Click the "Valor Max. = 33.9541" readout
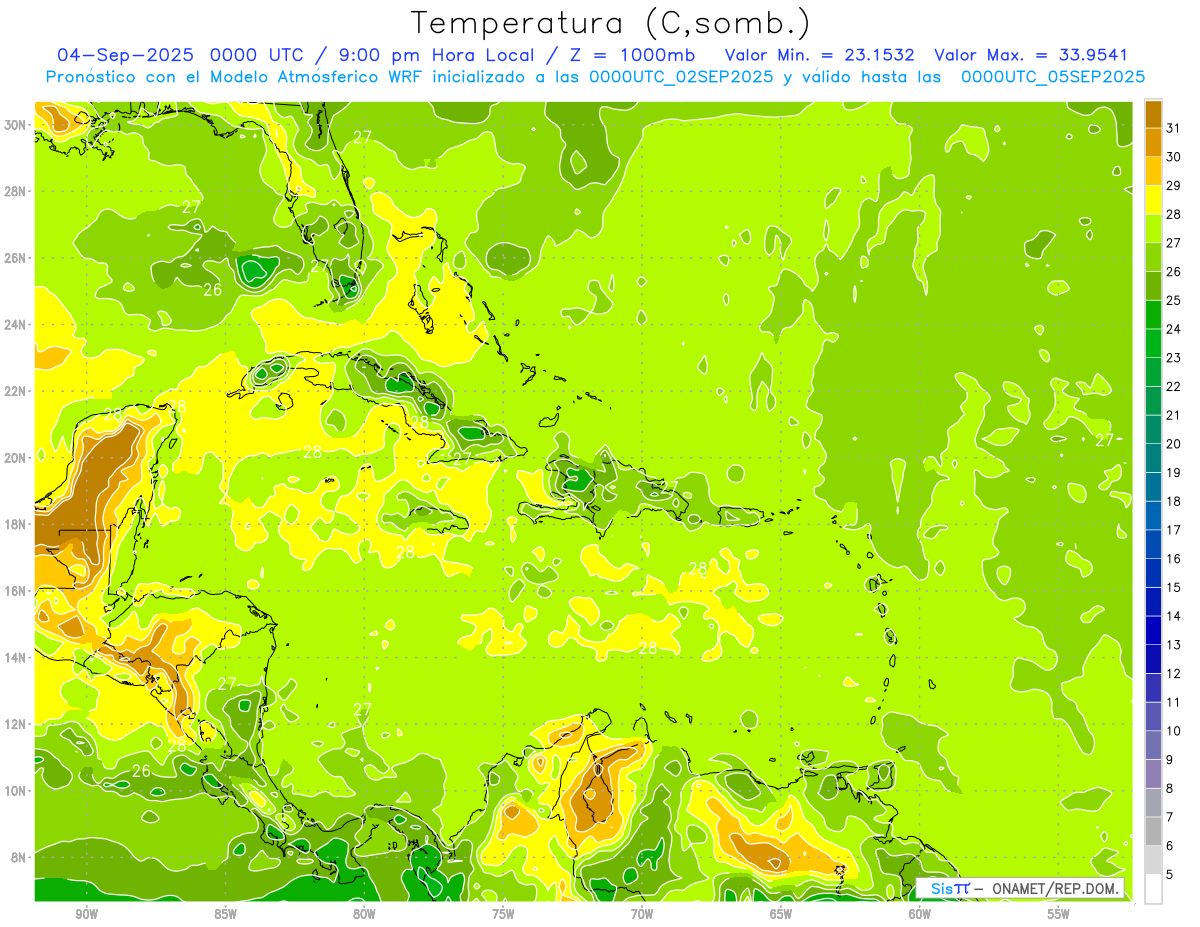1200x927 pixels. coord(1031,55)
